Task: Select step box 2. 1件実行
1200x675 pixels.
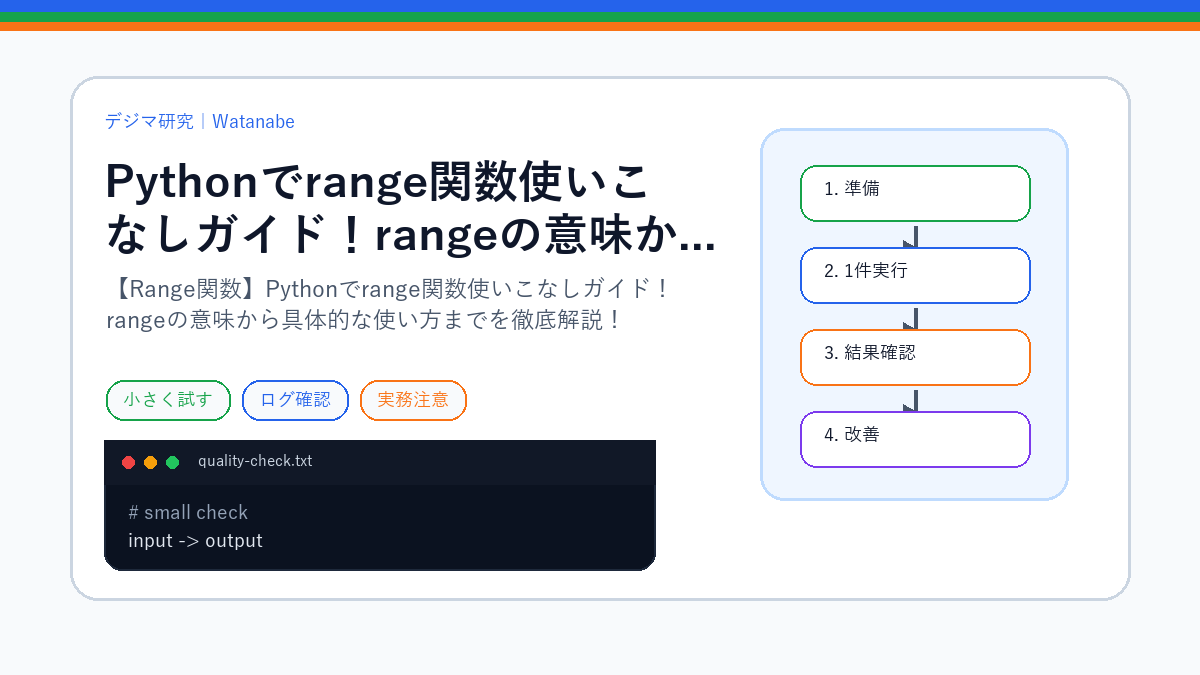Action: click(915, 275)
